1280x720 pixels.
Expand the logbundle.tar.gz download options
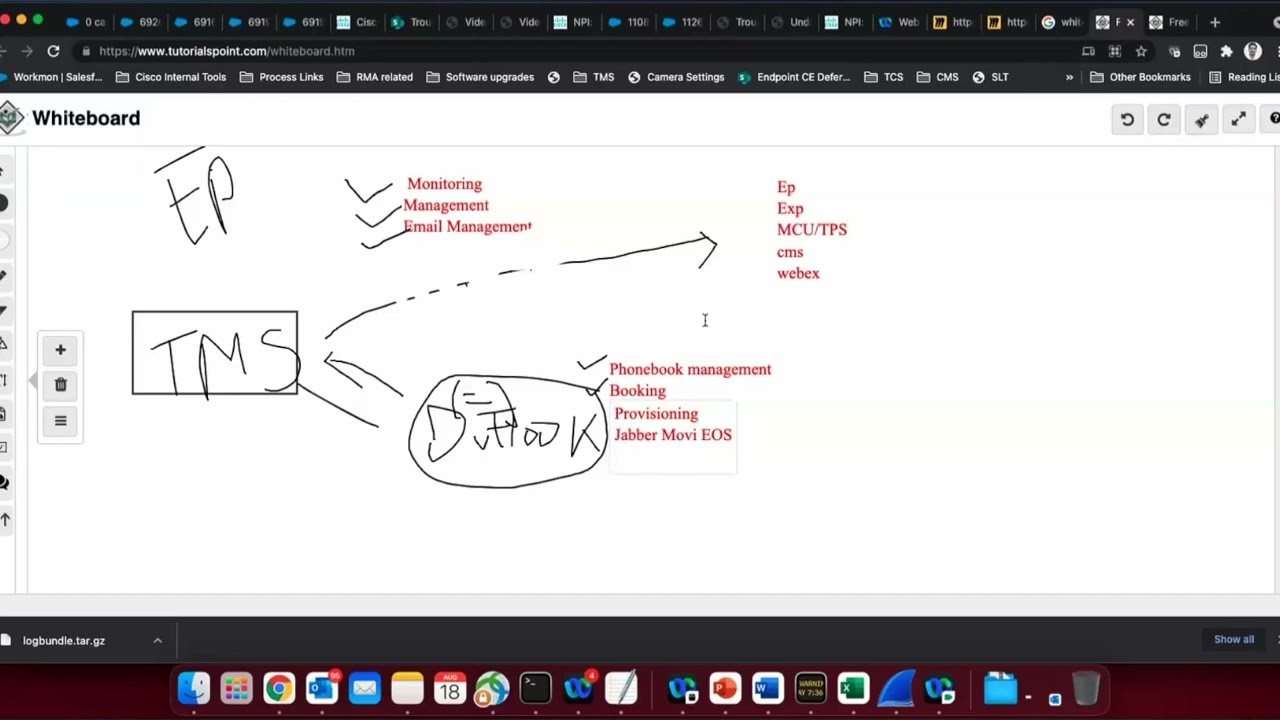(x=157, y=641)
